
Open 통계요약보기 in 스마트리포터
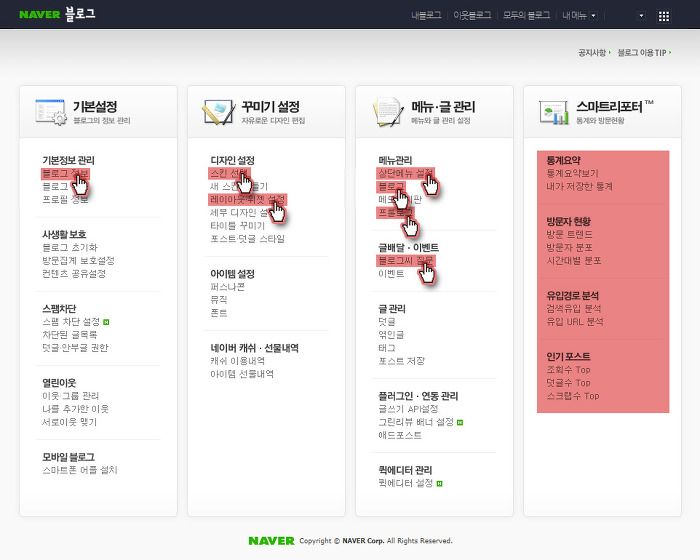572,173
